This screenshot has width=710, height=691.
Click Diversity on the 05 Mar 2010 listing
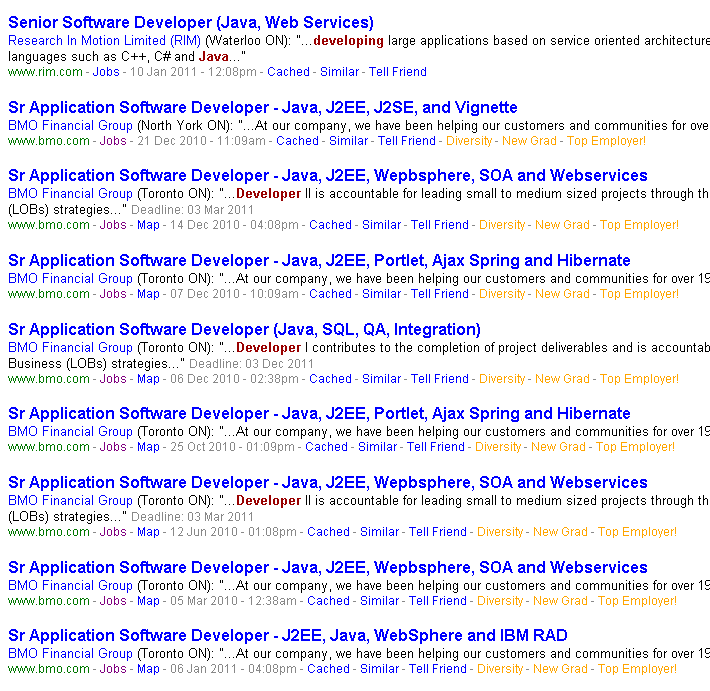500,601
